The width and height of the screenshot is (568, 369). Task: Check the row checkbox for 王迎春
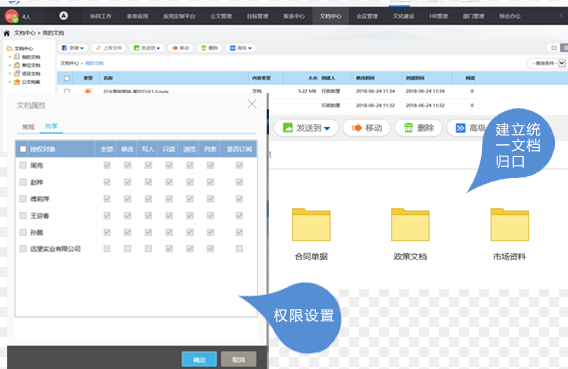pyautogui.click(x=23, y=215)
